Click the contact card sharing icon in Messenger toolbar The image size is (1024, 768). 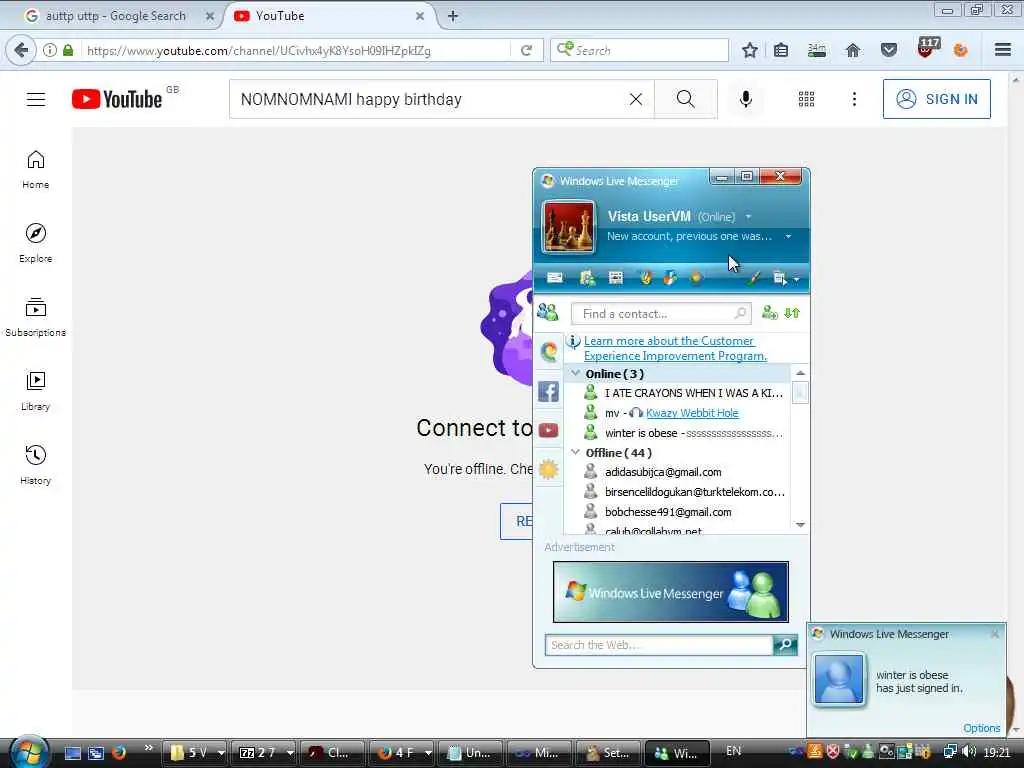point(587,278)
